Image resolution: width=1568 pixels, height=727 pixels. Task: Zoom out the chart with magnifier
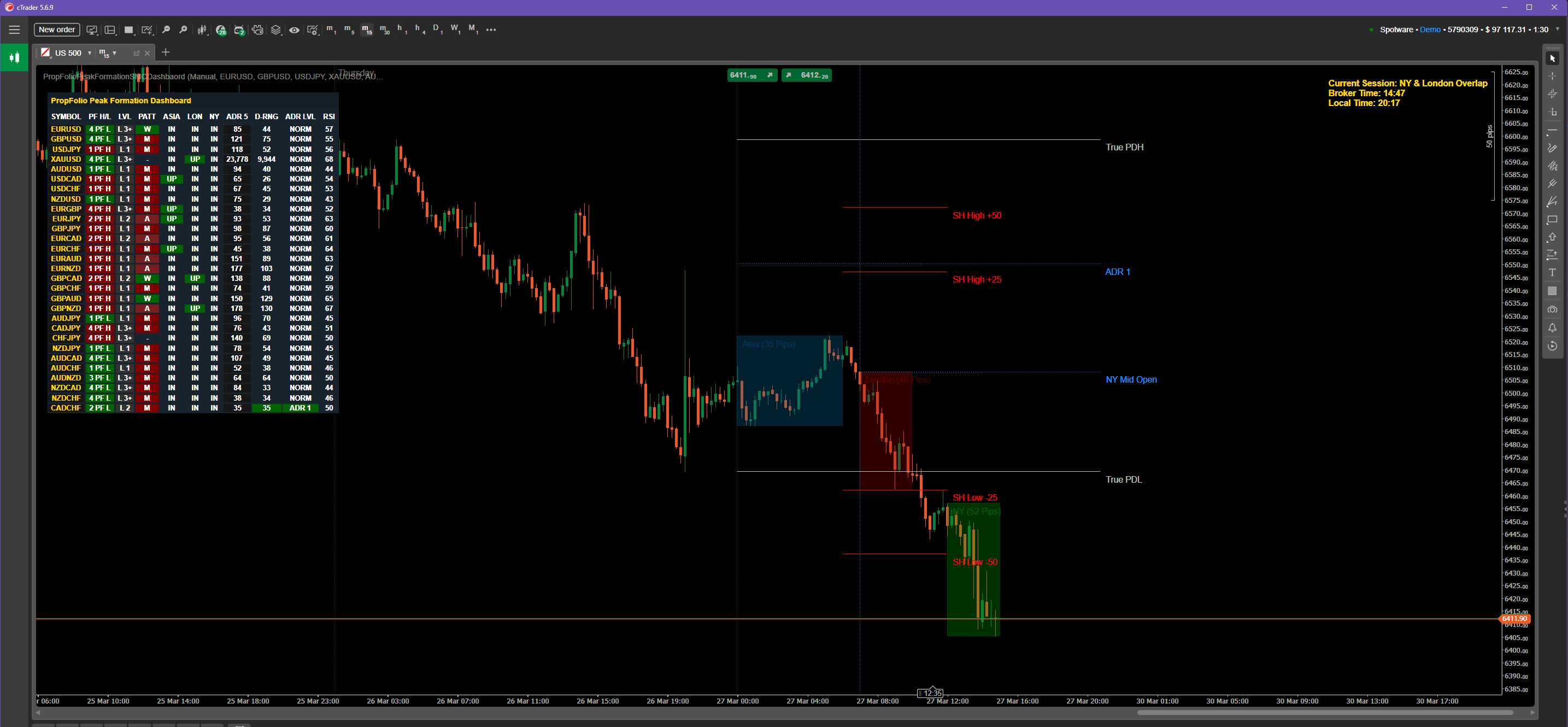coord(166,30)
